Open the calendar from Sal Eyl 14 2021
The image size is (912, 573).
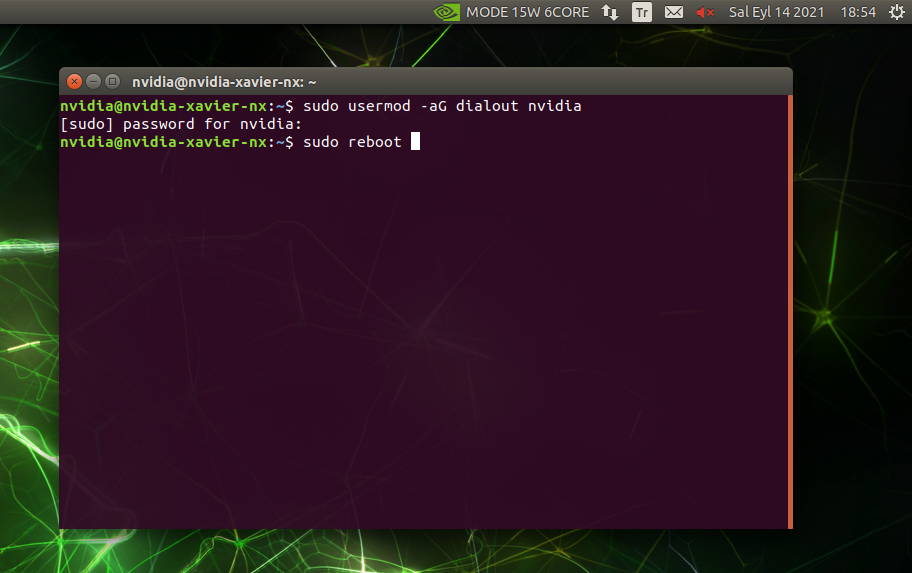click(776, 12)
